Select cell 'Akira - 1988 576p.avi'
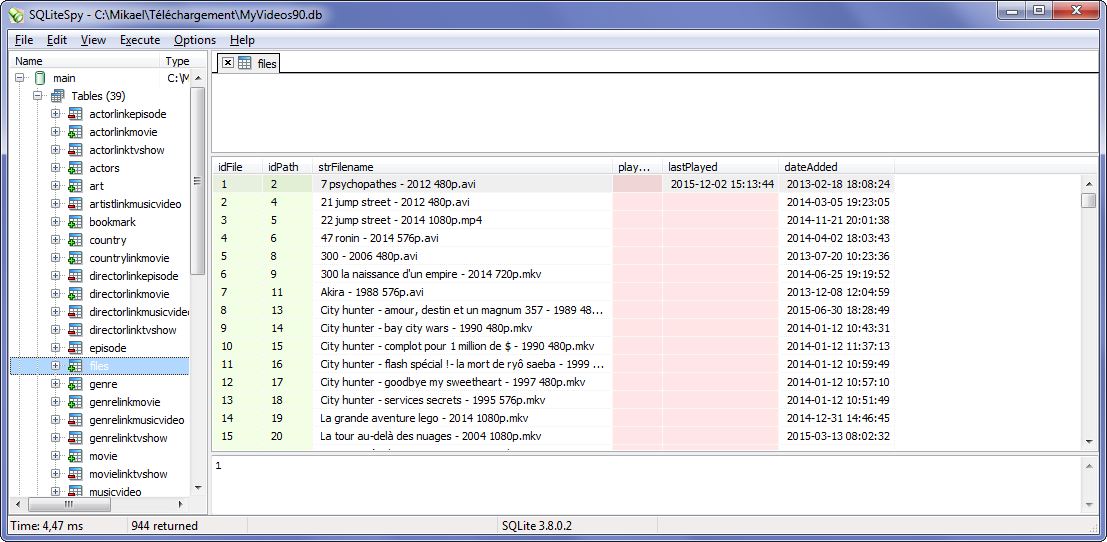 click(x=462, y=292)
